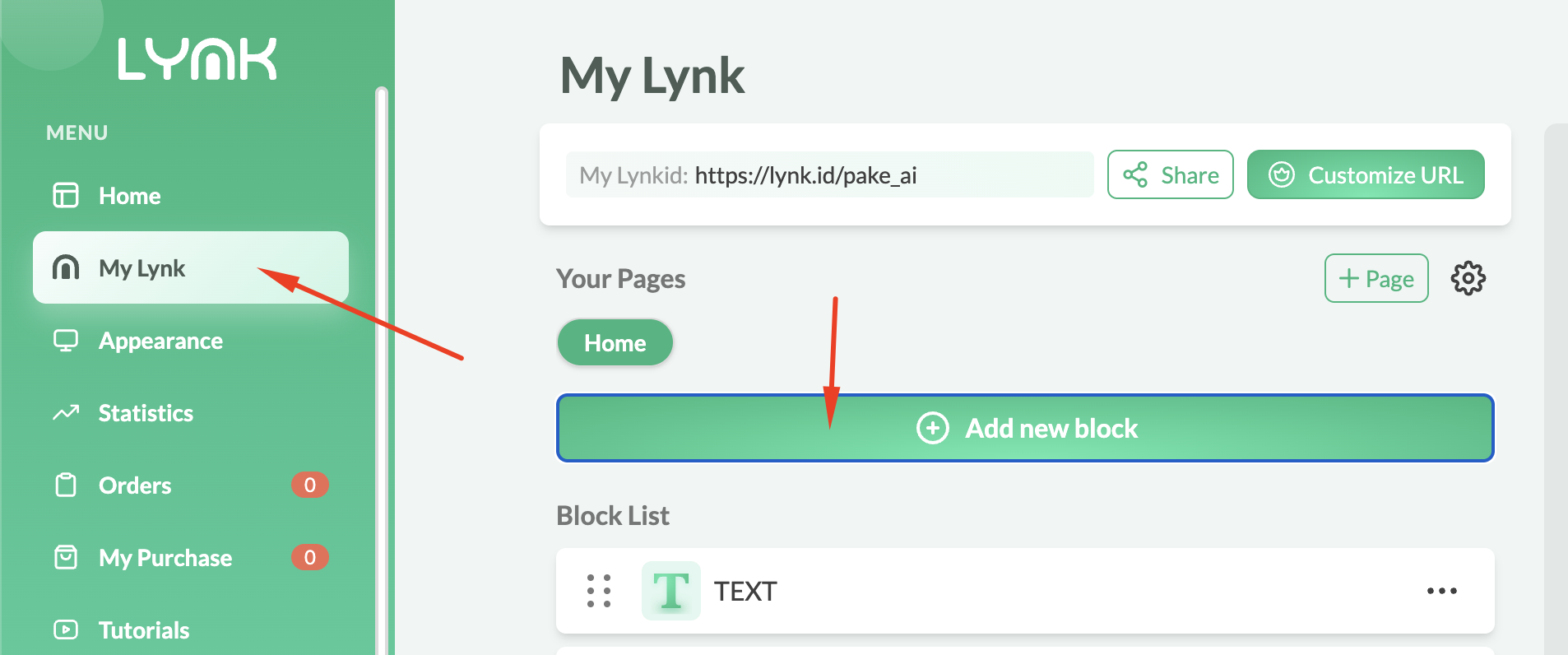Select the Home page tab

[615, 343]
